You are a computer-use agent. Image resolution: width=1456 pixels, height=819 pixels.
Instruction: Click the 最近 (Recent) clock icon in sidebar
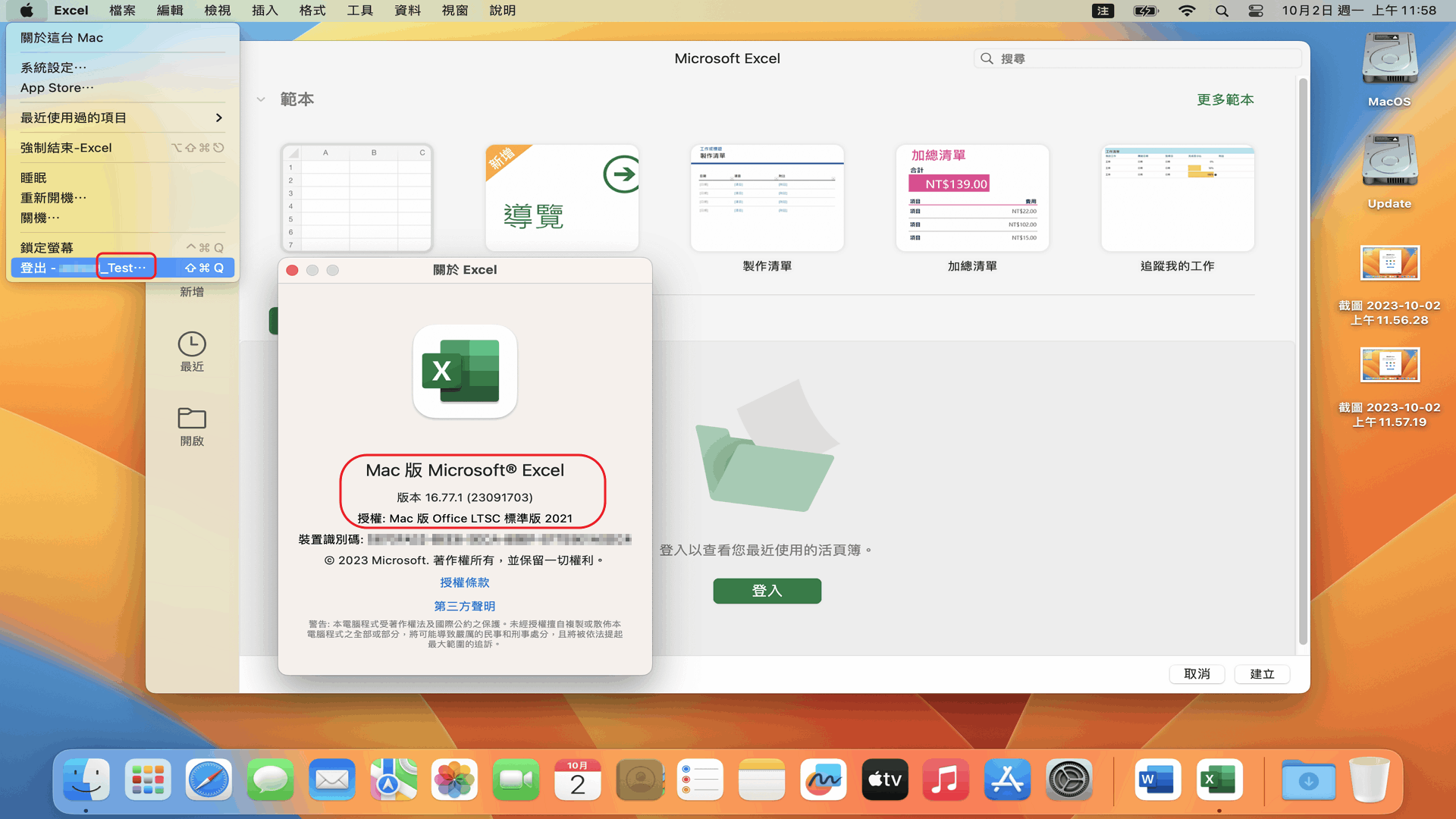click(192, 345)
